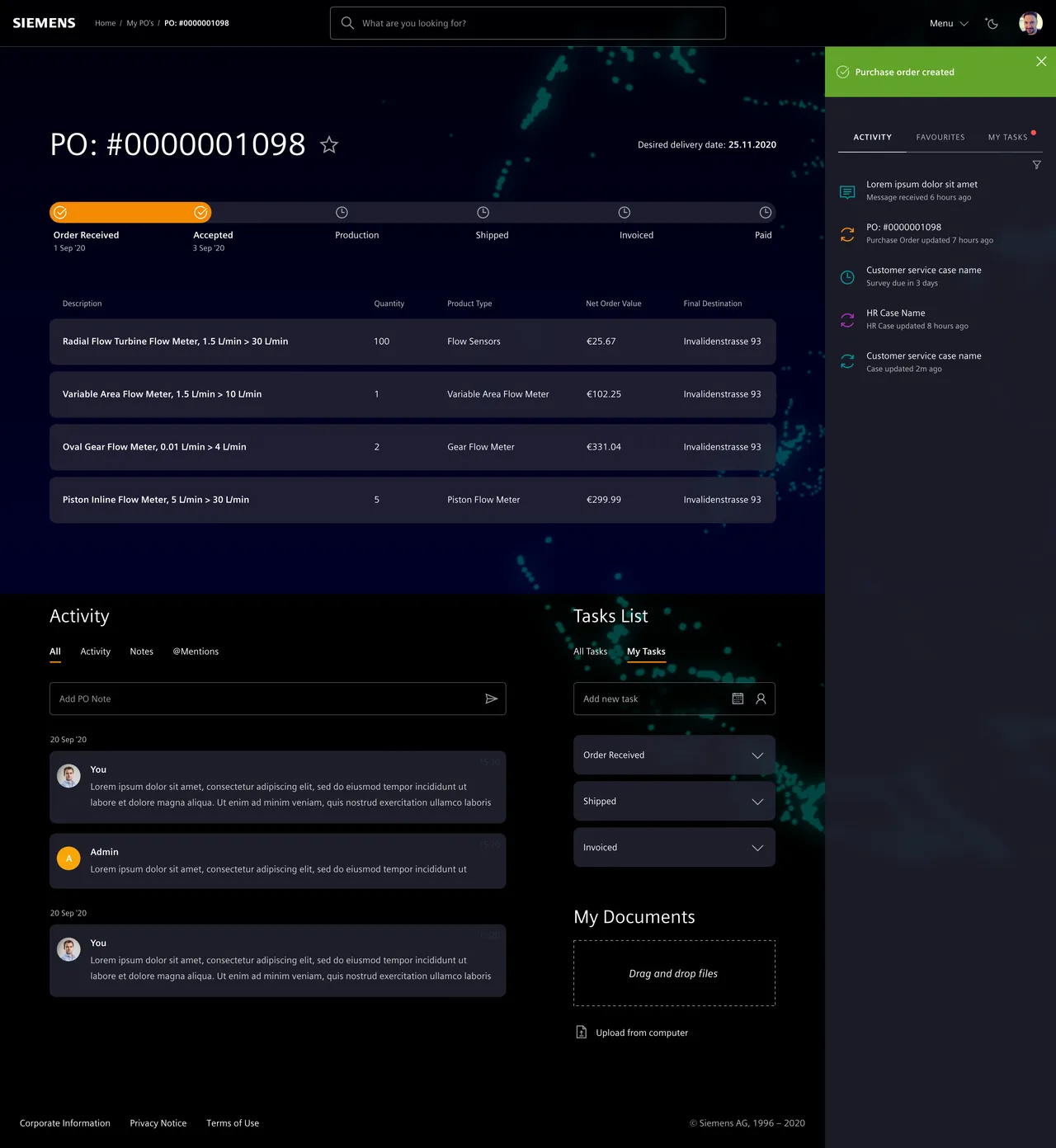Switch to the Favourites tab

tap(940, 137)
